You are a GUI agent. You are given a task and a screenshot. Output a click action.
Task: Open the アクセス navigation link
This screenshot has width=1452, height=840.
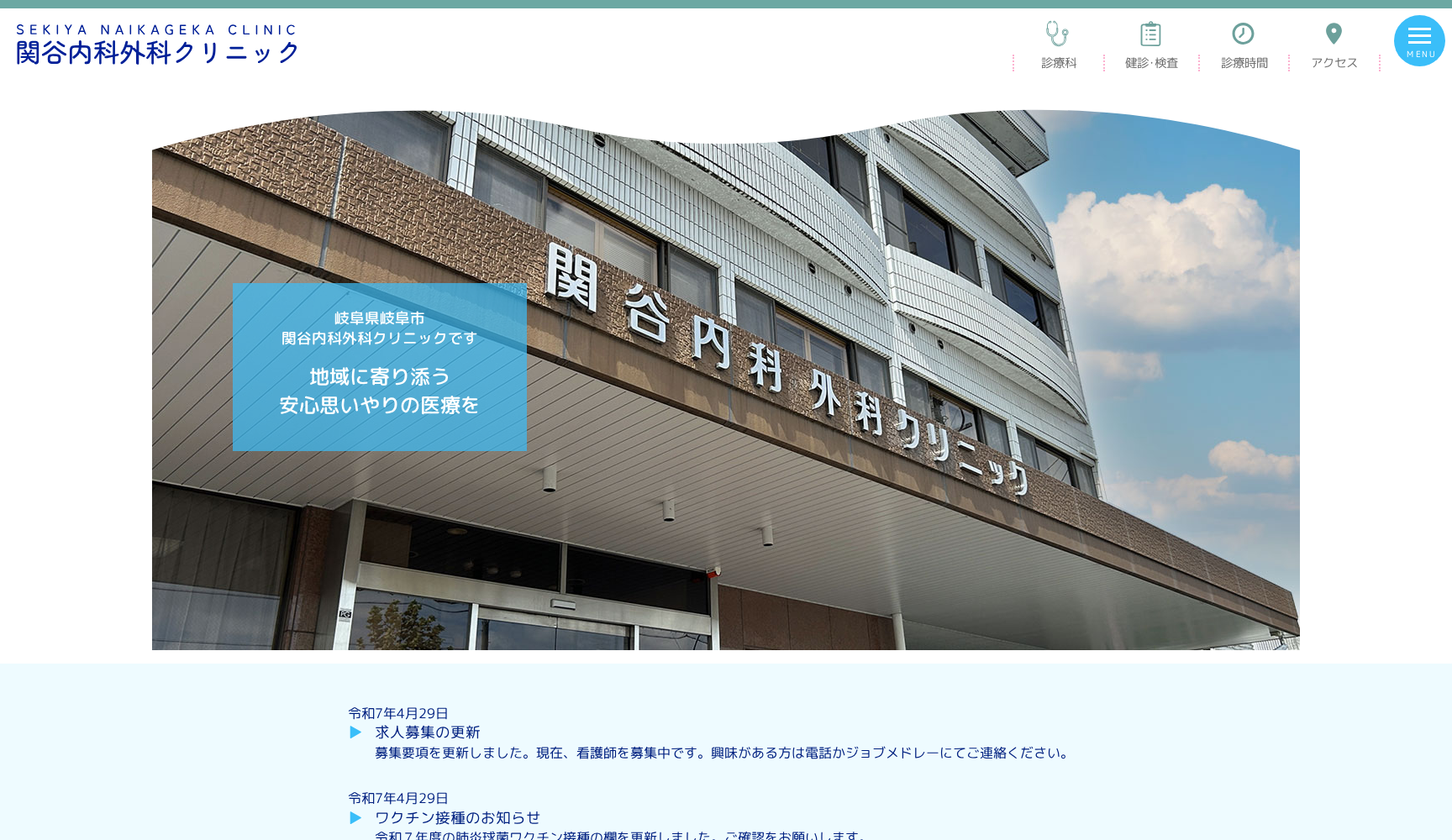click(1334, 61)
